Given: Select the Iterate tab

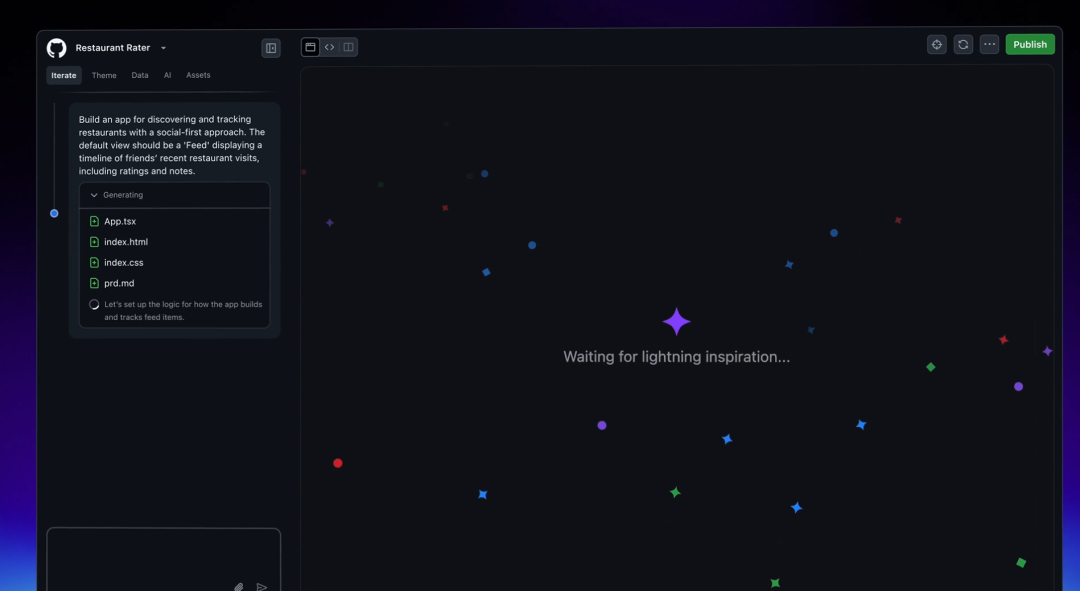Looking at the screenshot, I should [63, 75].
